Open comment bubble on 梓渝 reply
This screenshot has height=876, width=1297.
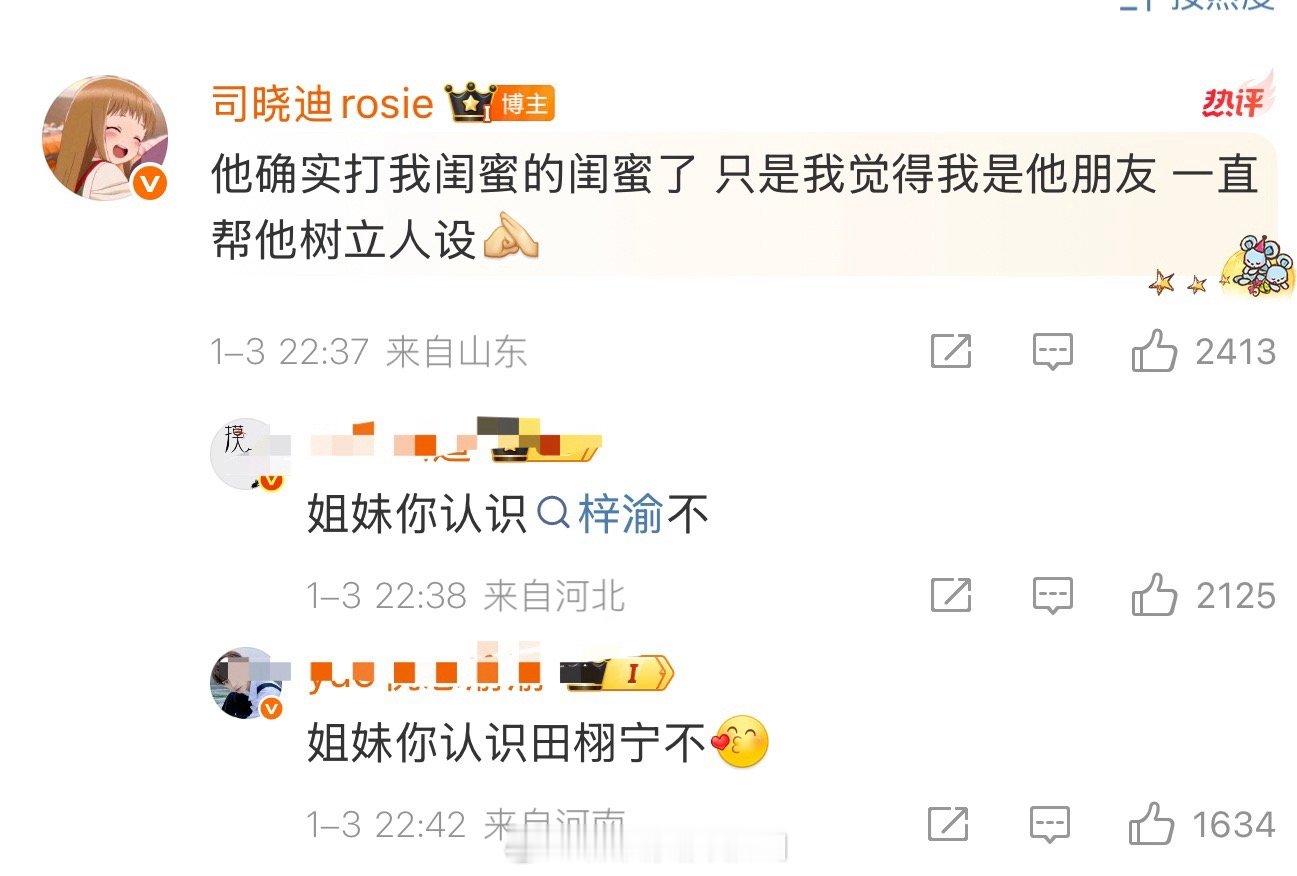pos(1052,596)
